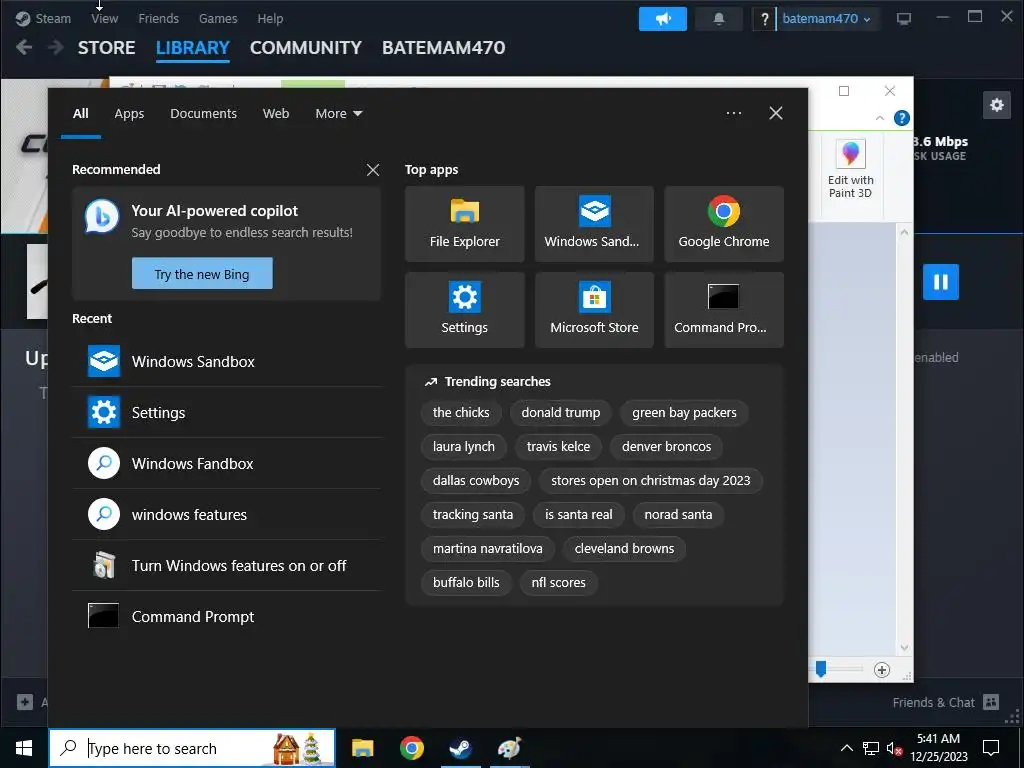Search stores open on christmas day 2023
Viewport: 1024px width, 768px height.
click(650, 481)
